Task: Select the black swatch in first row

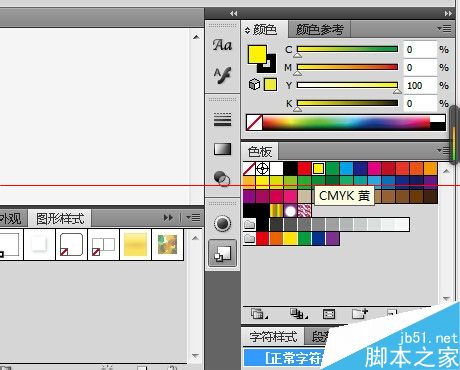Action: (x=290, y=169)
